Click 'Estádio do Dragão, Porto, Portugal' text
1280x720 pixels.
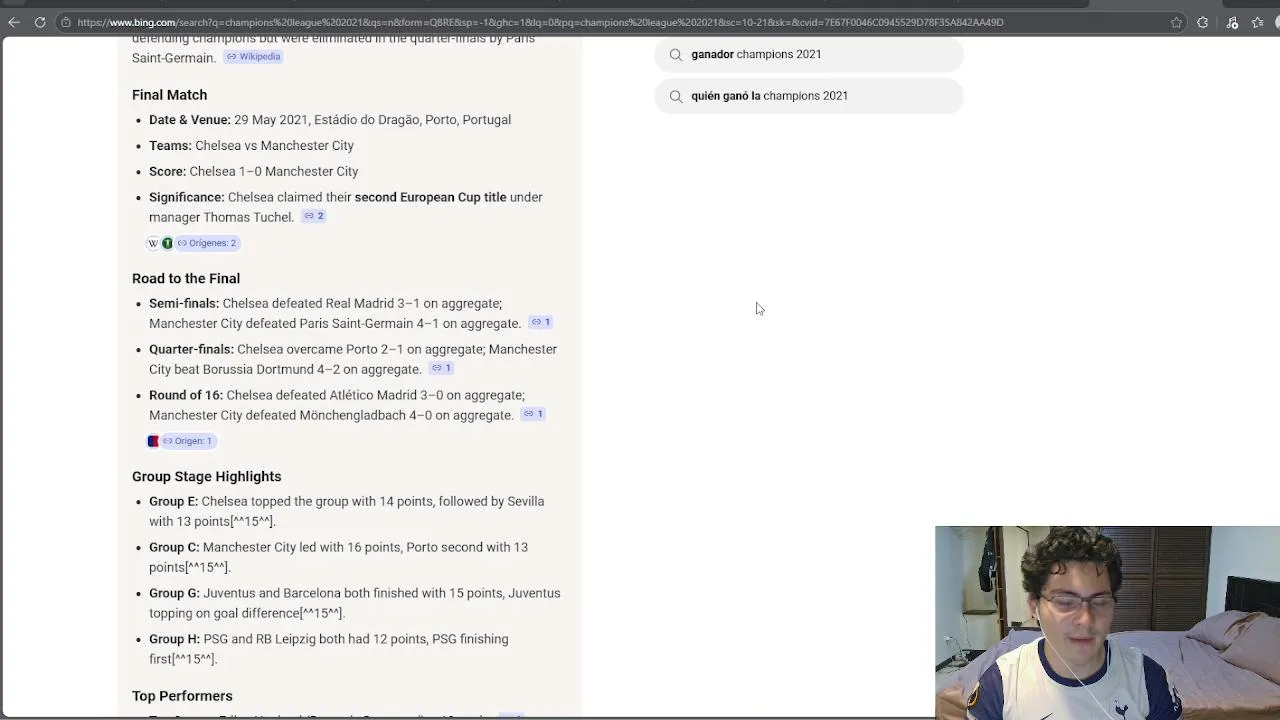(x=412, y=120)
